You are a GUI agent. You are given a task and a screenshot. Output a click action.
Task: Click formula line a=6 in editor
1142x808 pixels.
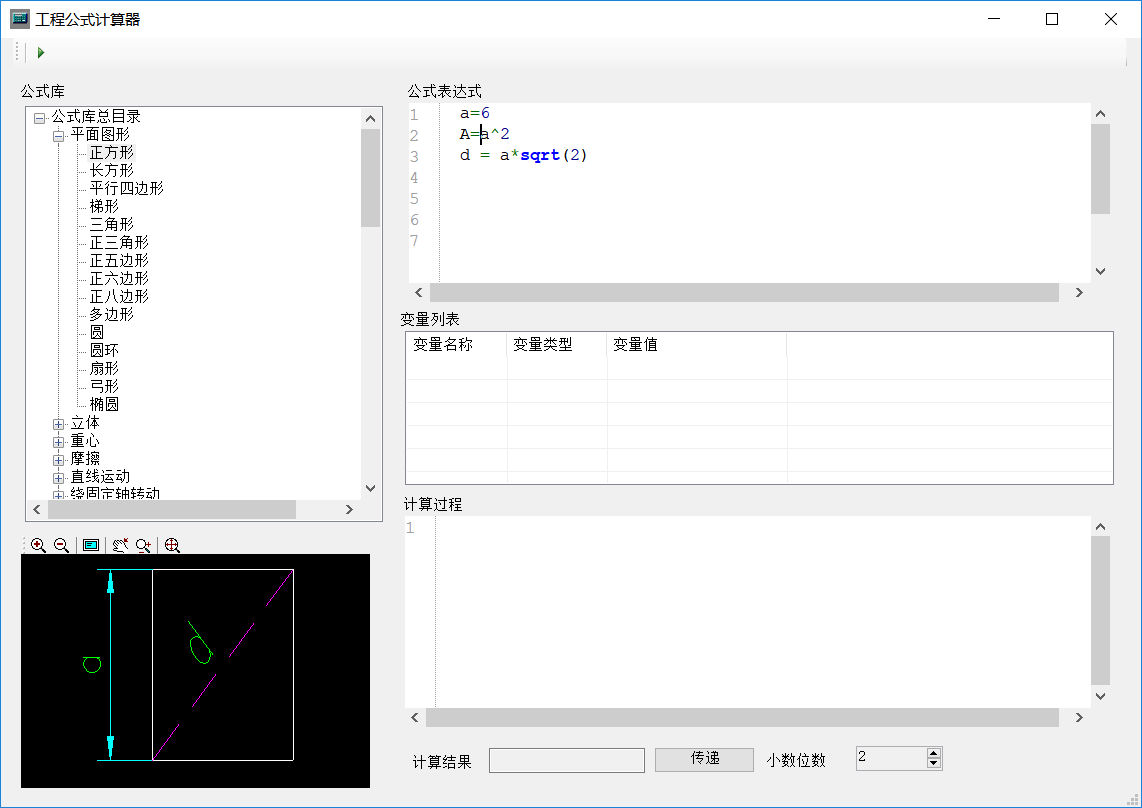(x=475, y=113)
